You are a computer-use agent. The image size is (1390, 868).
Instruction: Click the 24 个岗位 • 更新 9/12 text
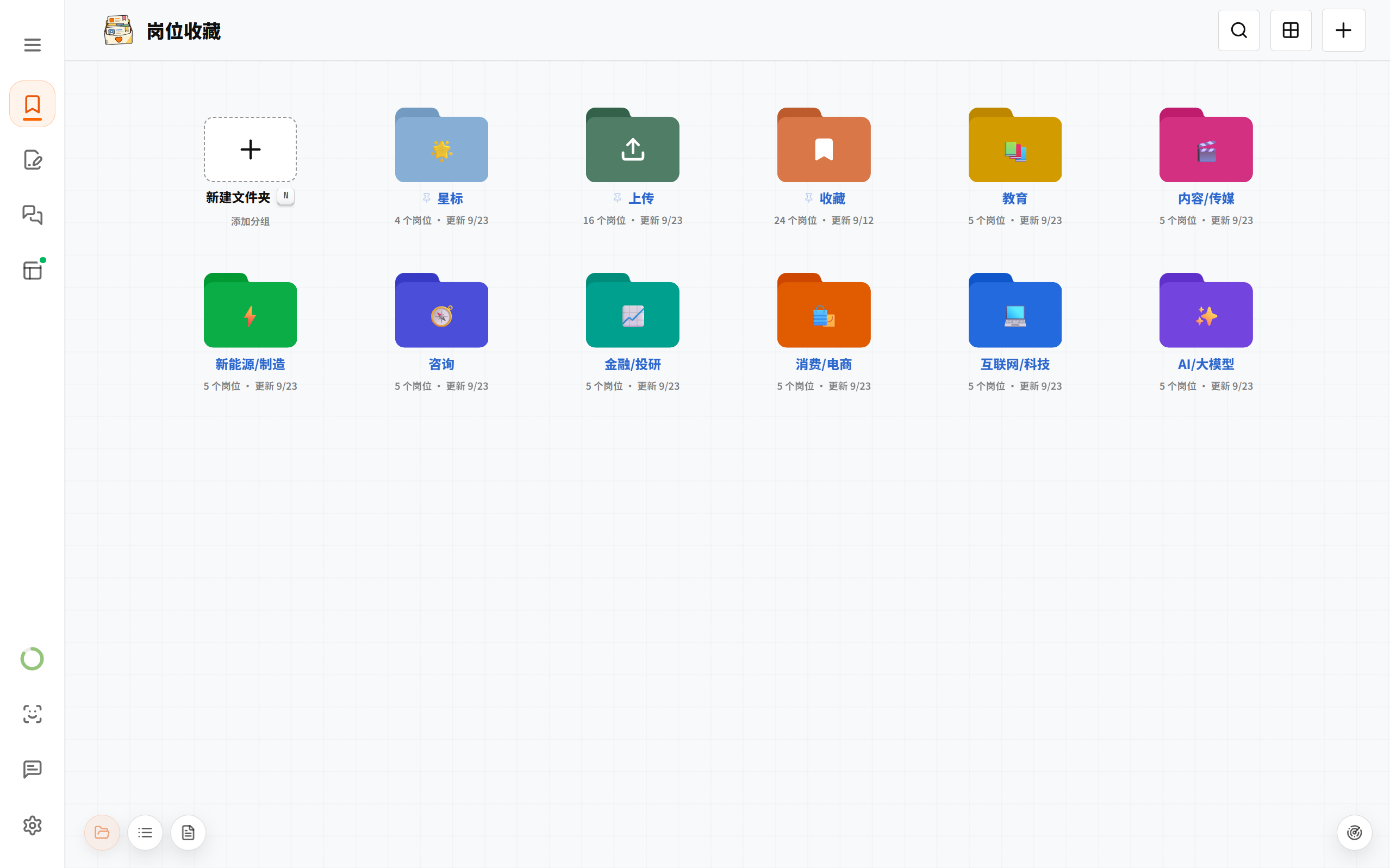pos(824,221)
